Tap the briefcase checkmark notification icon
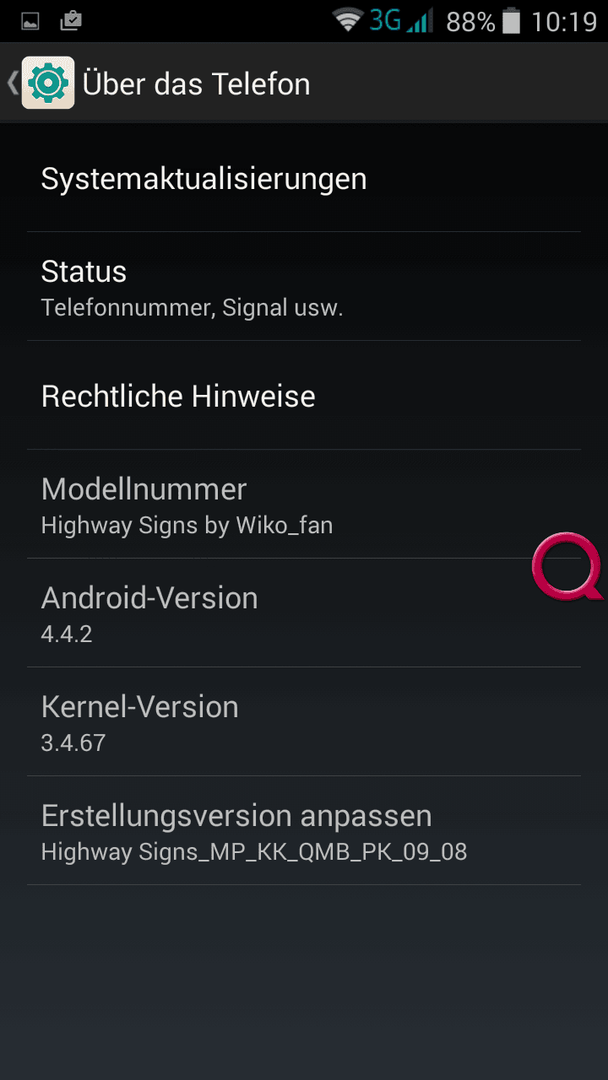 (x=71, y=21)
